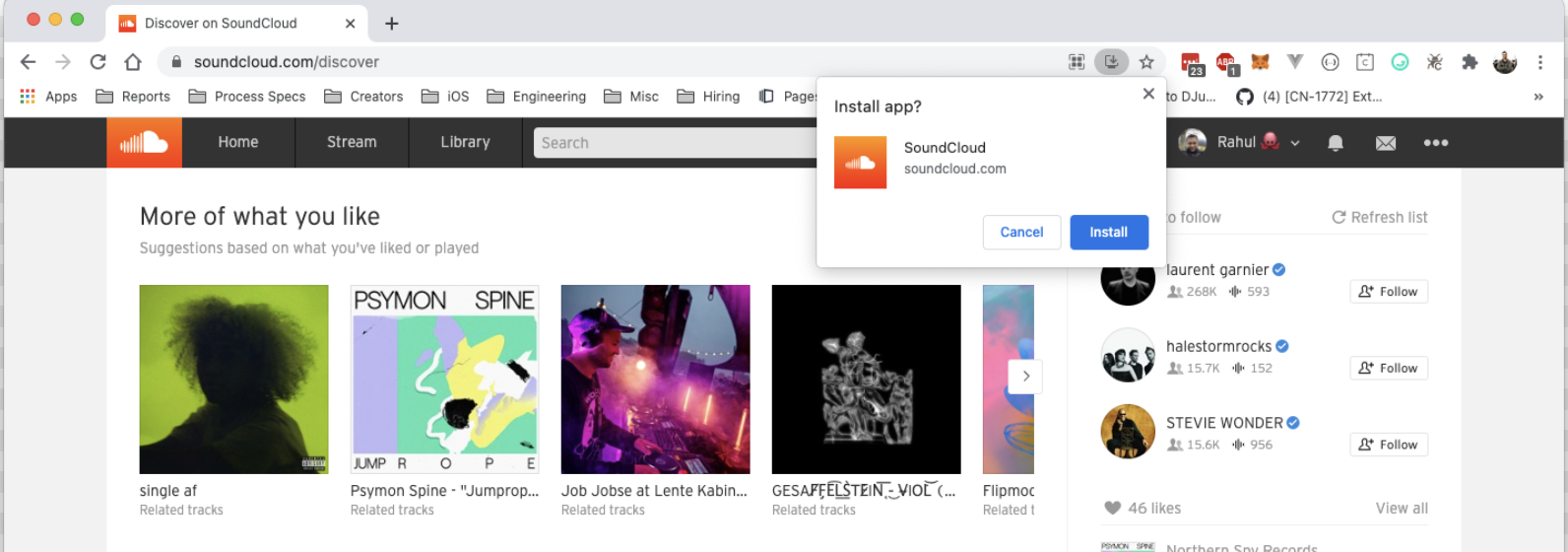Follow laurent garnier
The width and height of the screenshot is (1568, 552).
(x=1389, y=292)
